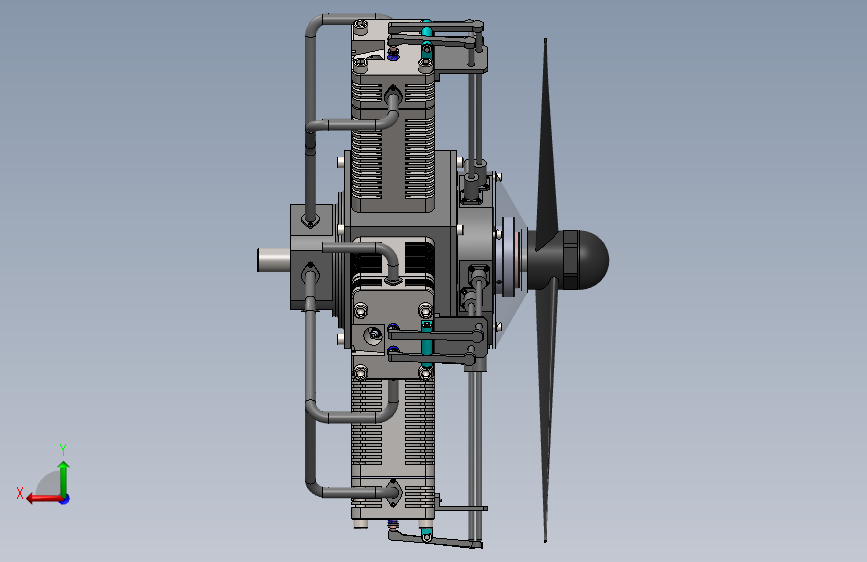This screenshot has width=867, height=562.
Task: Select the black propeller spinner dome
Action: [592, 259]
